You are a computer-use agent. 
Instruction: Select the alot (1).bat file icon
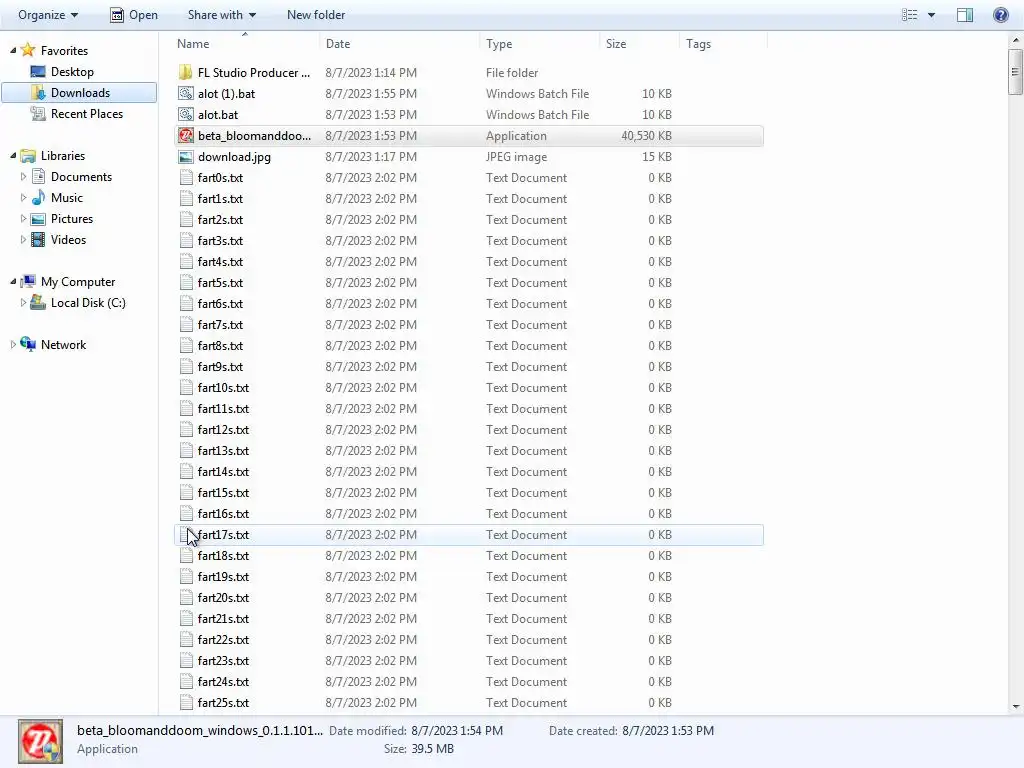pos(185,93)
